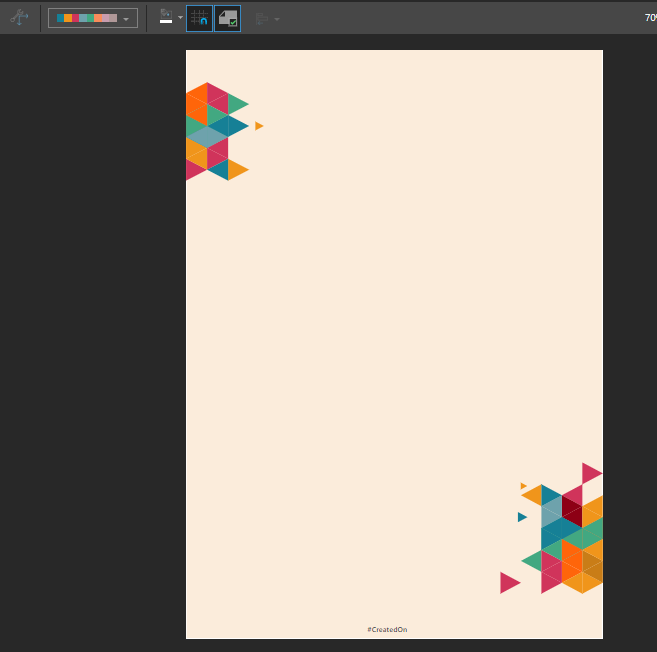Open the color palette swatch selector

click(x=87, y=18)
